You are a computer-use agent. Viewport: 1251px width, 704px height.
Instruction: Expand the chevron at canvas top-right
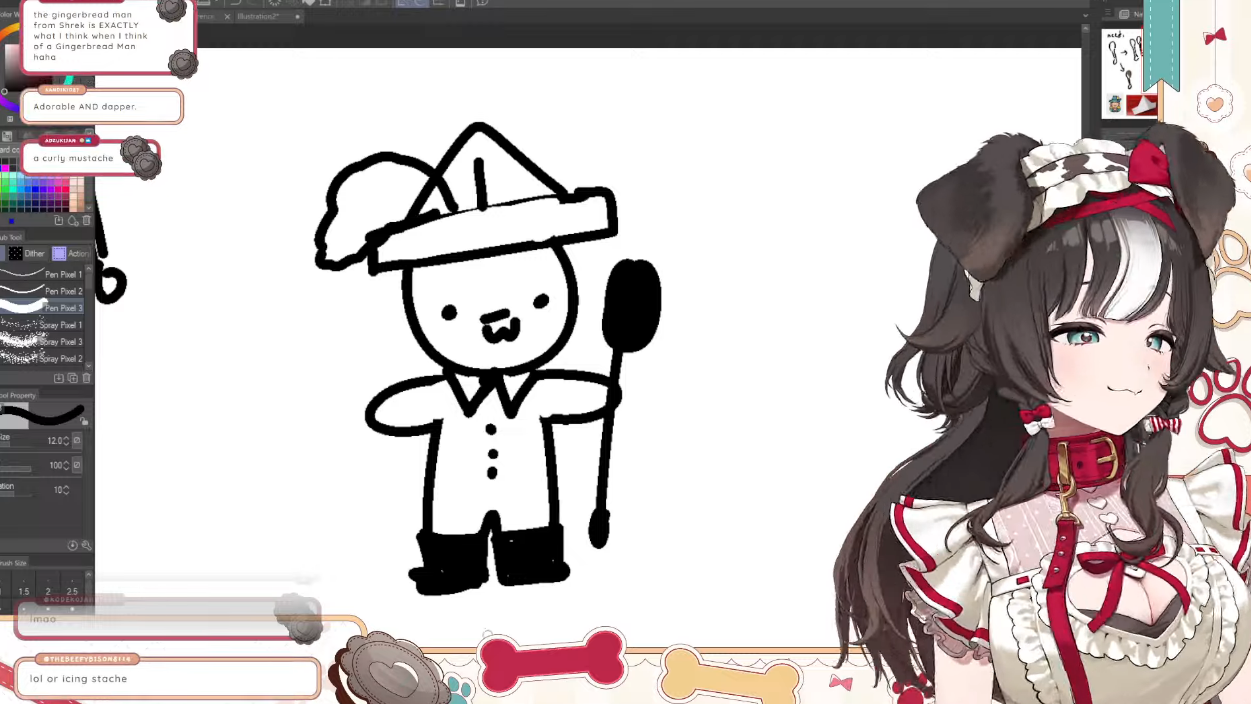coord(1086,16)
